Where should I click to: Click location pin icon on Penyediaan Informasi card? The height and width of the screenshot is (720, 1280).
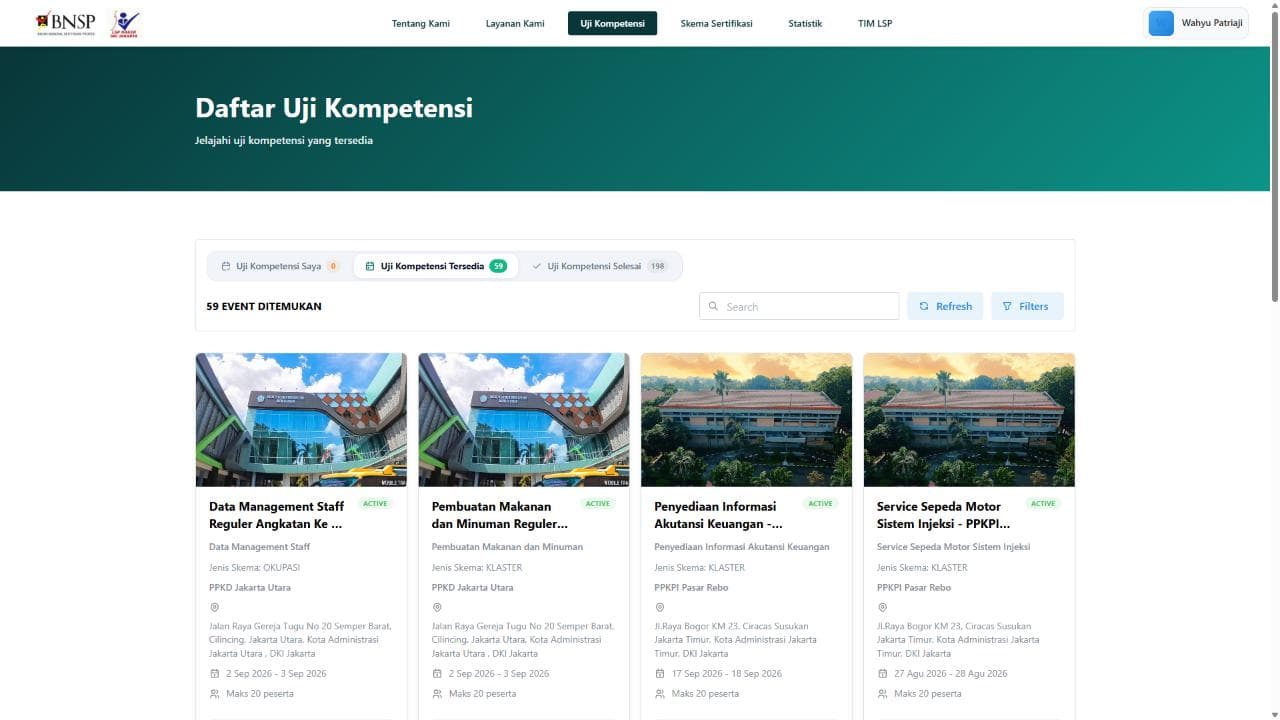pyautogui.click(x=659, y=607)
